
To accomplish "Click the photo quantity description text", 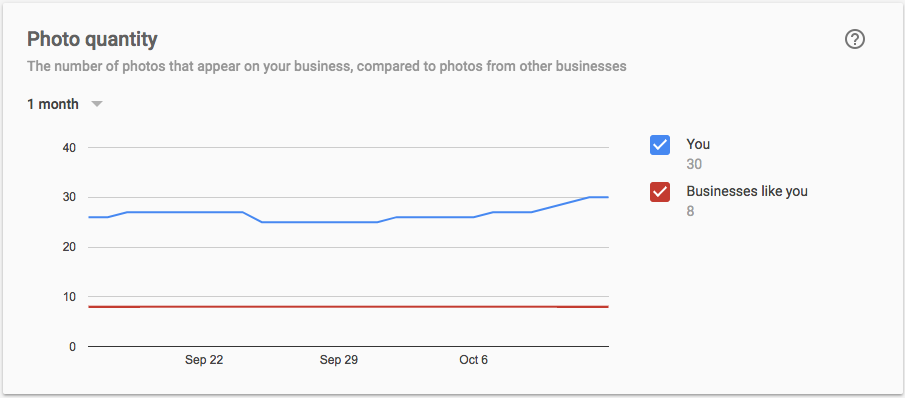I will click(327, 66).
